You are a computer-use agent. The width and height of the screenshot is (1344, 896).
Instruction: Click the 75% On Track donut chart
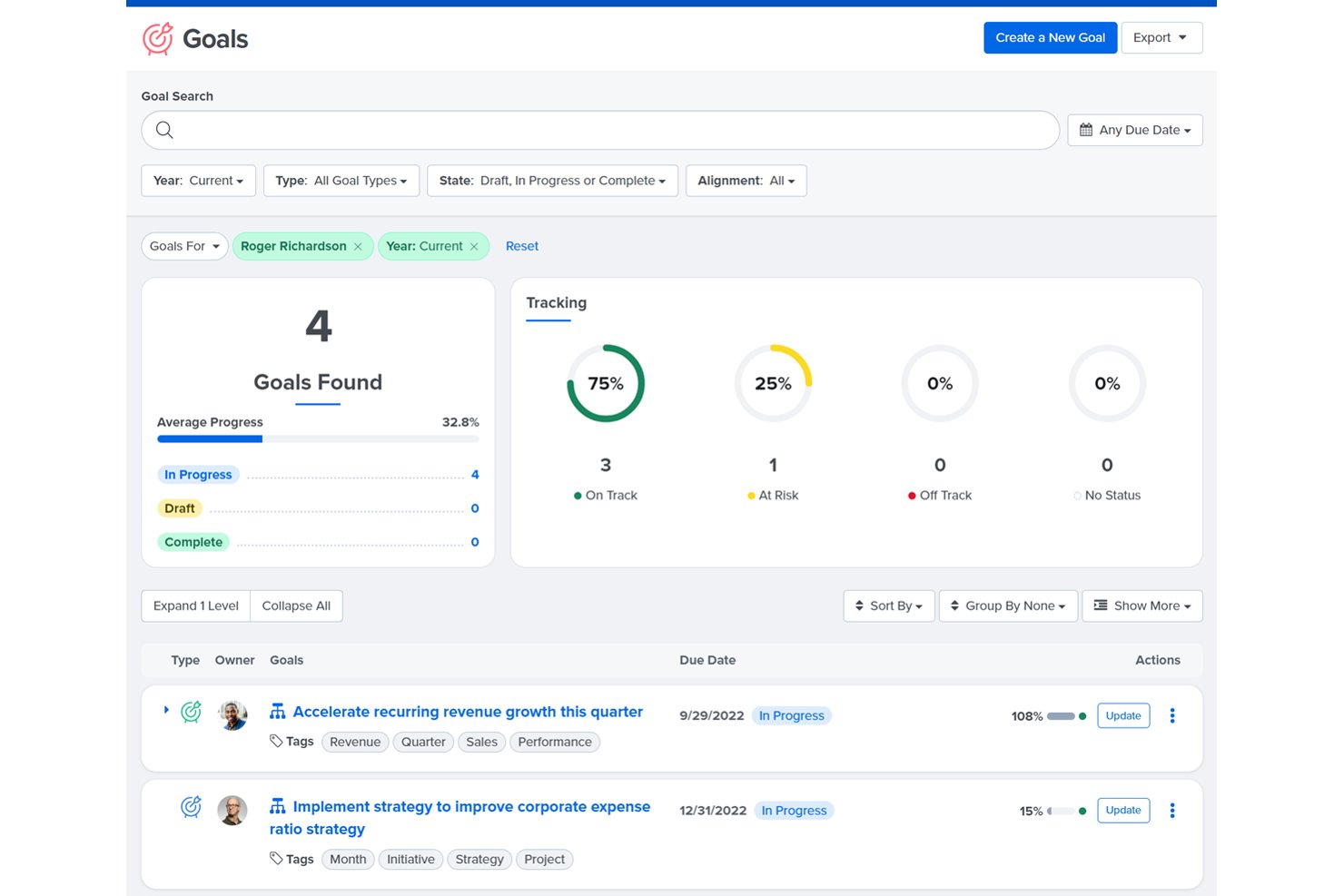[x=606, y=383]
